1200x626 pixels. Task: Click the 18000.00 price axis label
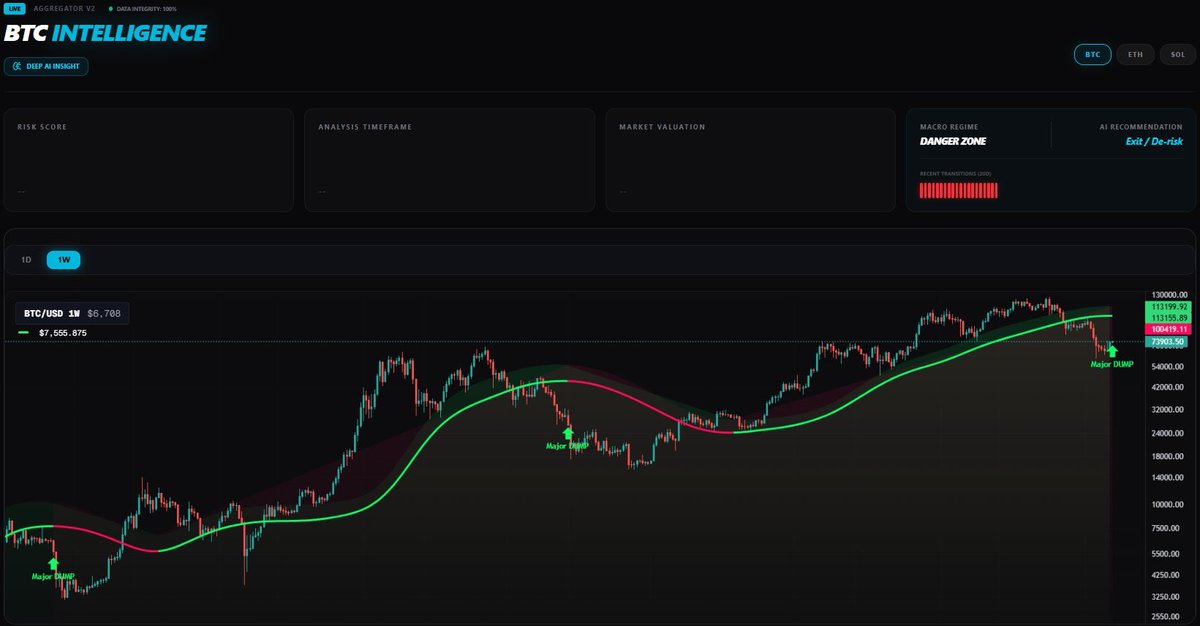1168,456
